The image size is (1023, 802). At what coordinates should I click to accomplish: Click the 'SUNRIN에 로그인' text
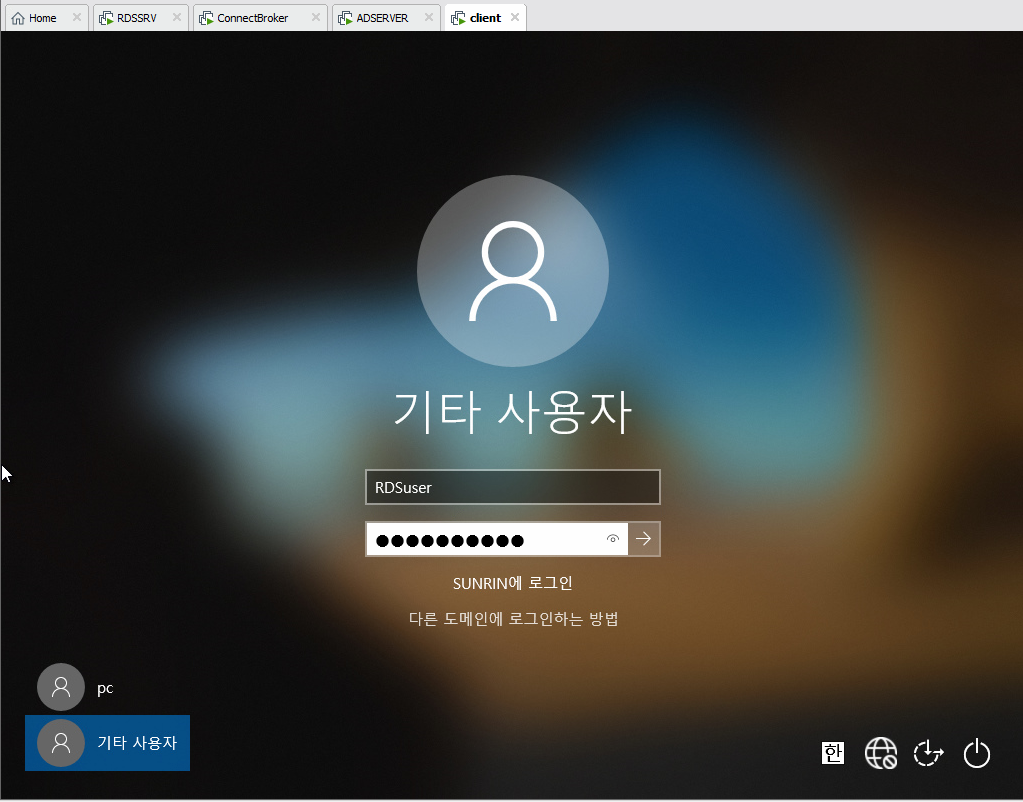click(513, 583)
